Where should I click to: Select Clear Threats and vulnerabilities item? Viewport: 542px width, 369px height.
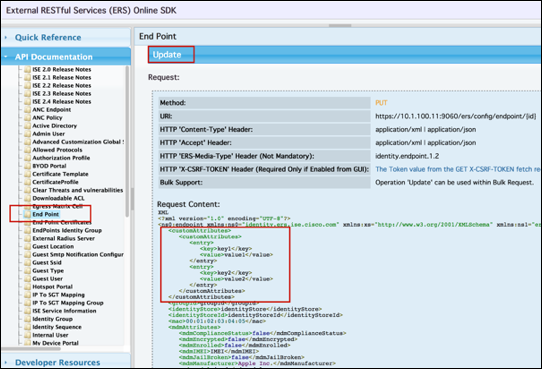coord(77,190)
